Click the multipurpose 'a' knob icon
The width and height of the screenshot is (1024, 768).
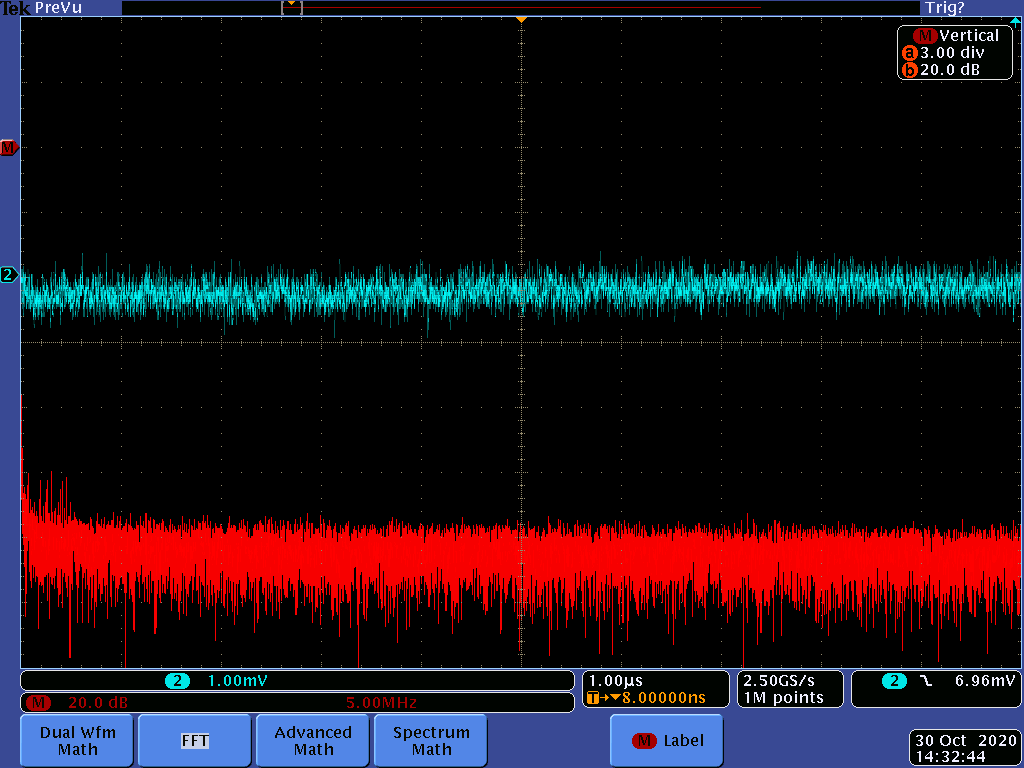click(x=909, y=53)
